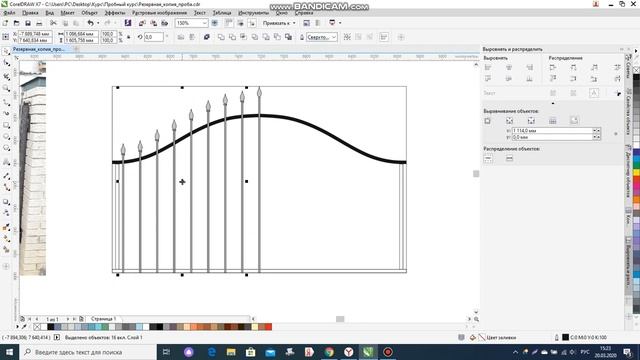640x360 pixels.
Task: Toggle align to page edge option
Action: [x=509, y=121]
